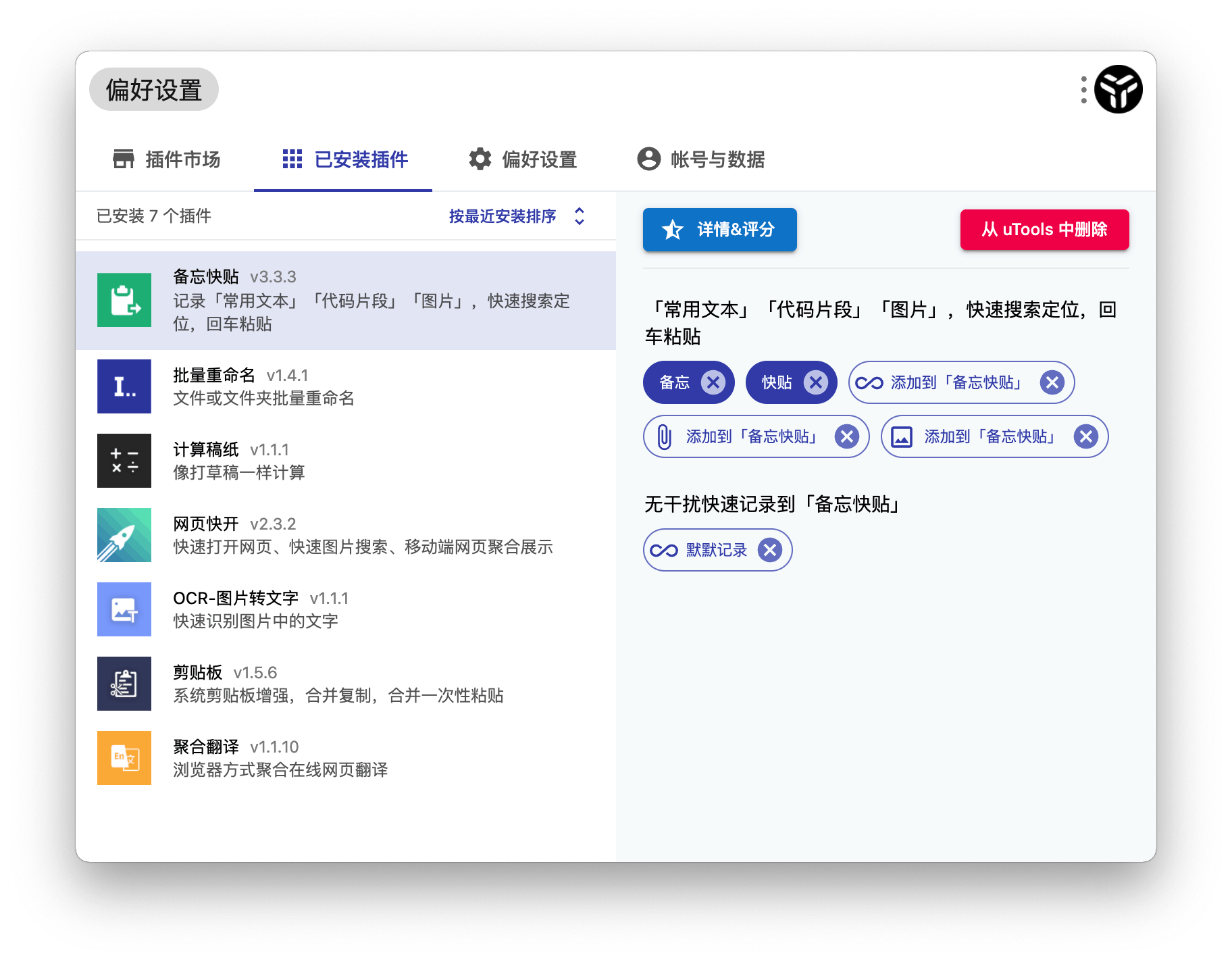Open the OCR-图片转文字 plugin icon
The width and height of the screenshot is (1232, 962).
pos(124,609)
